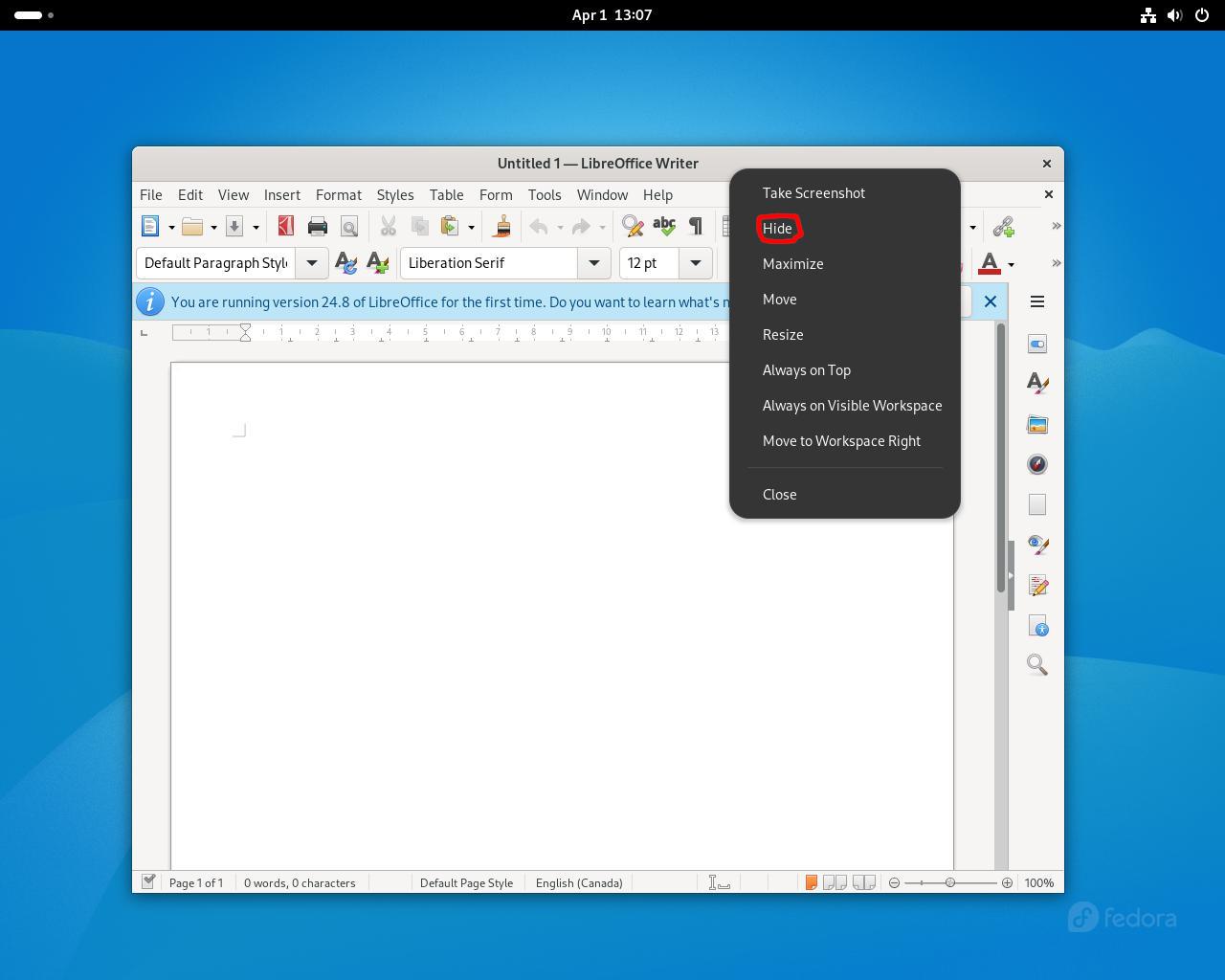
Task: Click info bar information icon
Action: pos(149,301)
